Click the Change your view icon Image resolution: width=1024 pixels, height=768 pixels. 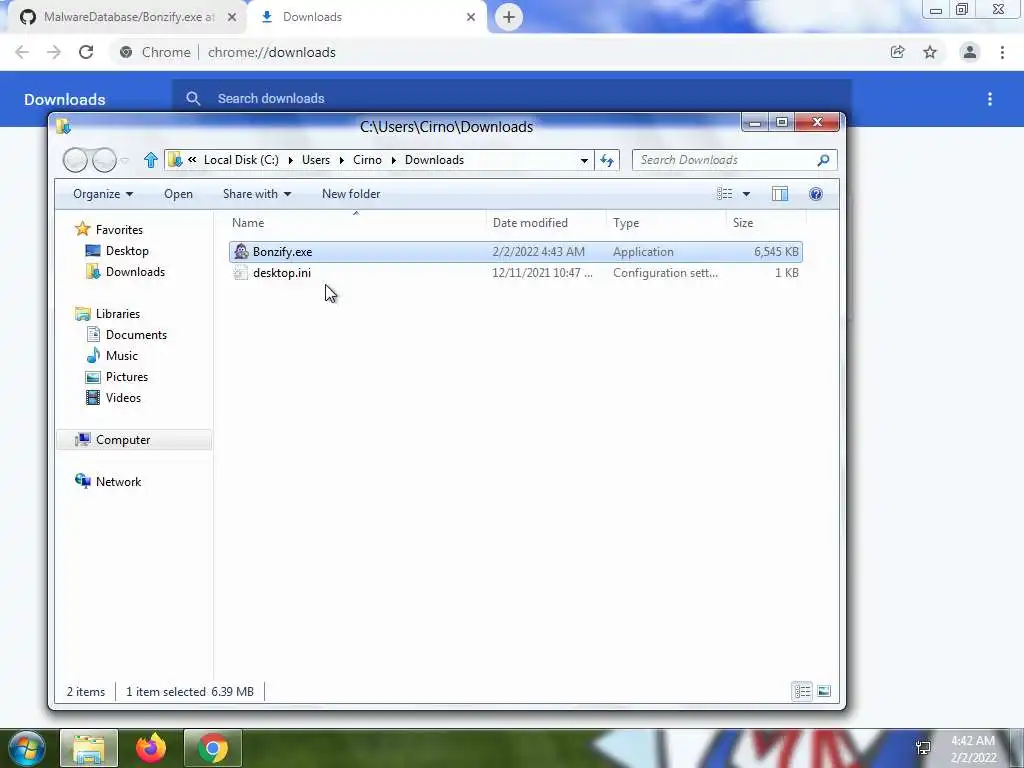coord(724,194)
